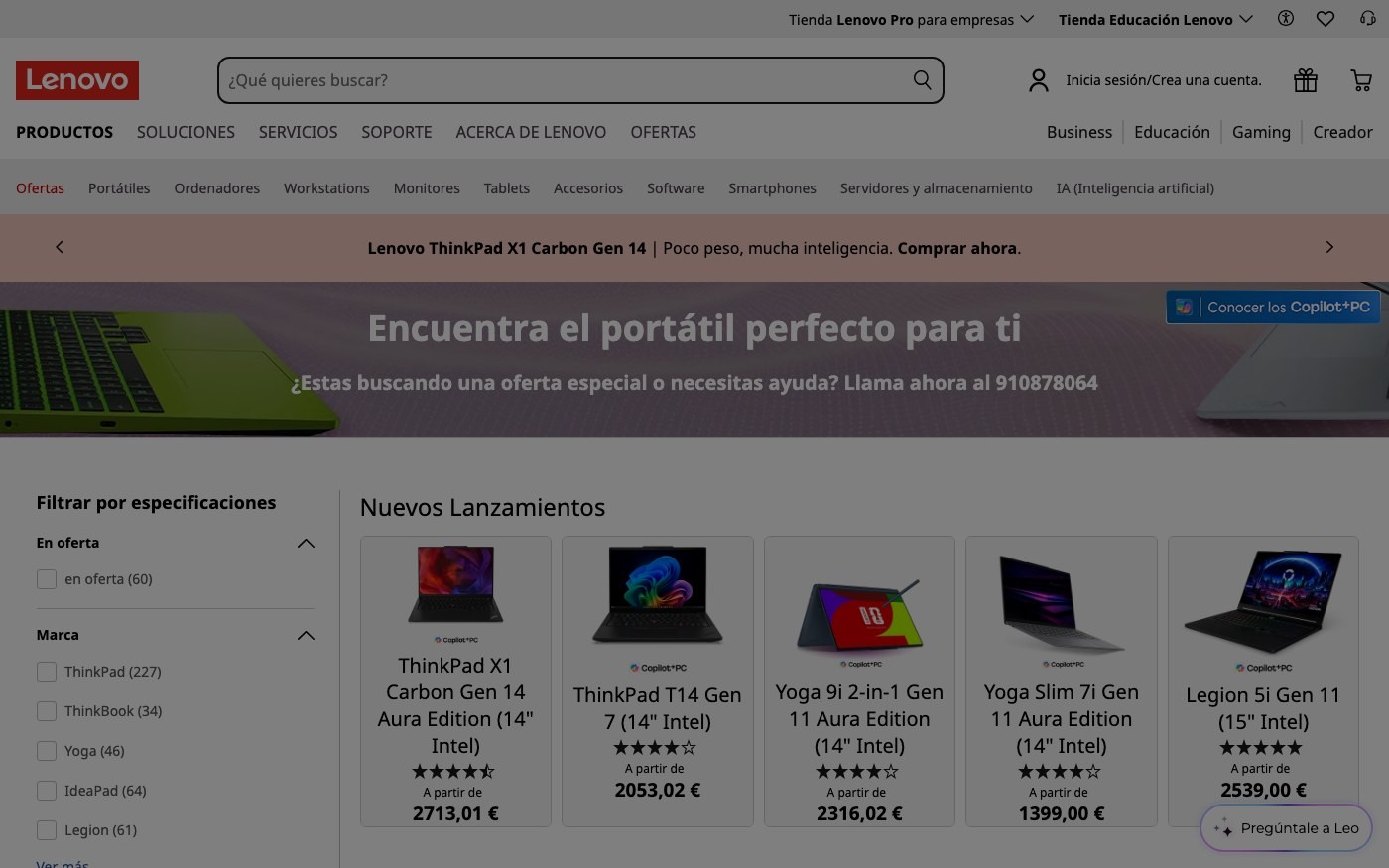Click Inicia sesión/Crea una cuenta link
This screenshot has height=868, width=1389.
click(1164, 80)
